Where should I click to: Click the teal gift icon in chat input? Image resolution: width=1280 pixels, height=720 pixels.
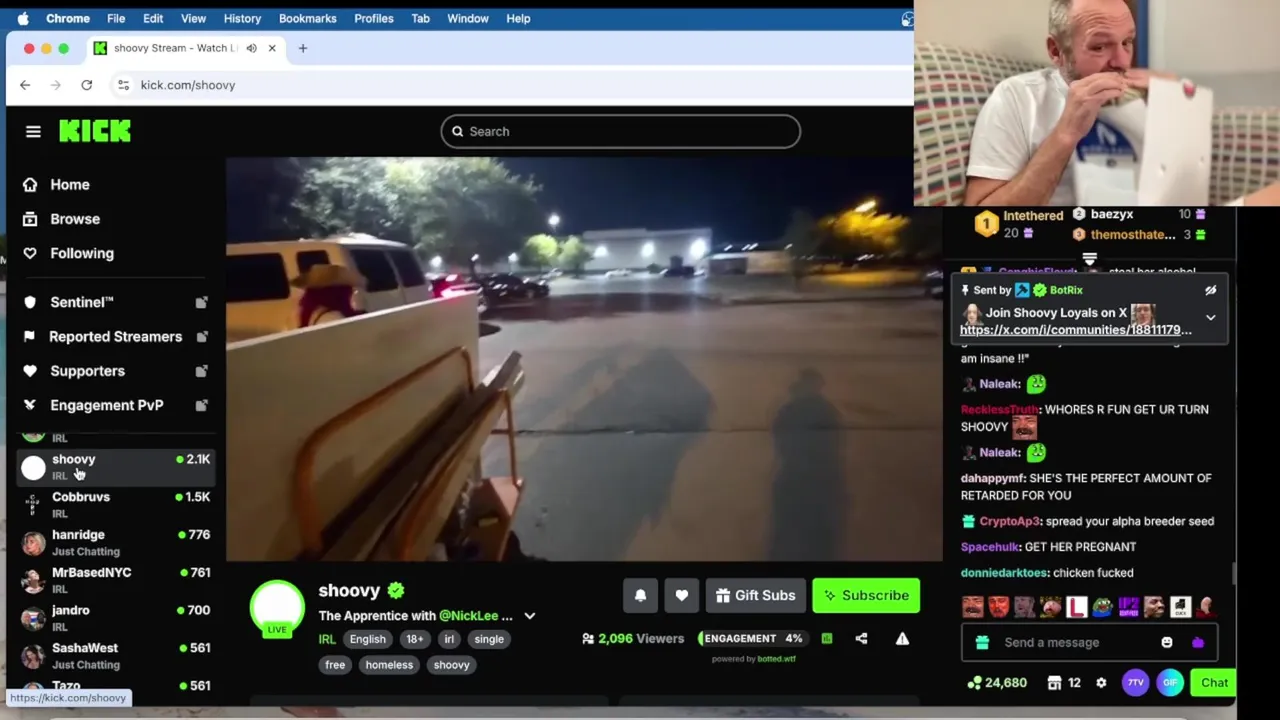click(982, 643)
